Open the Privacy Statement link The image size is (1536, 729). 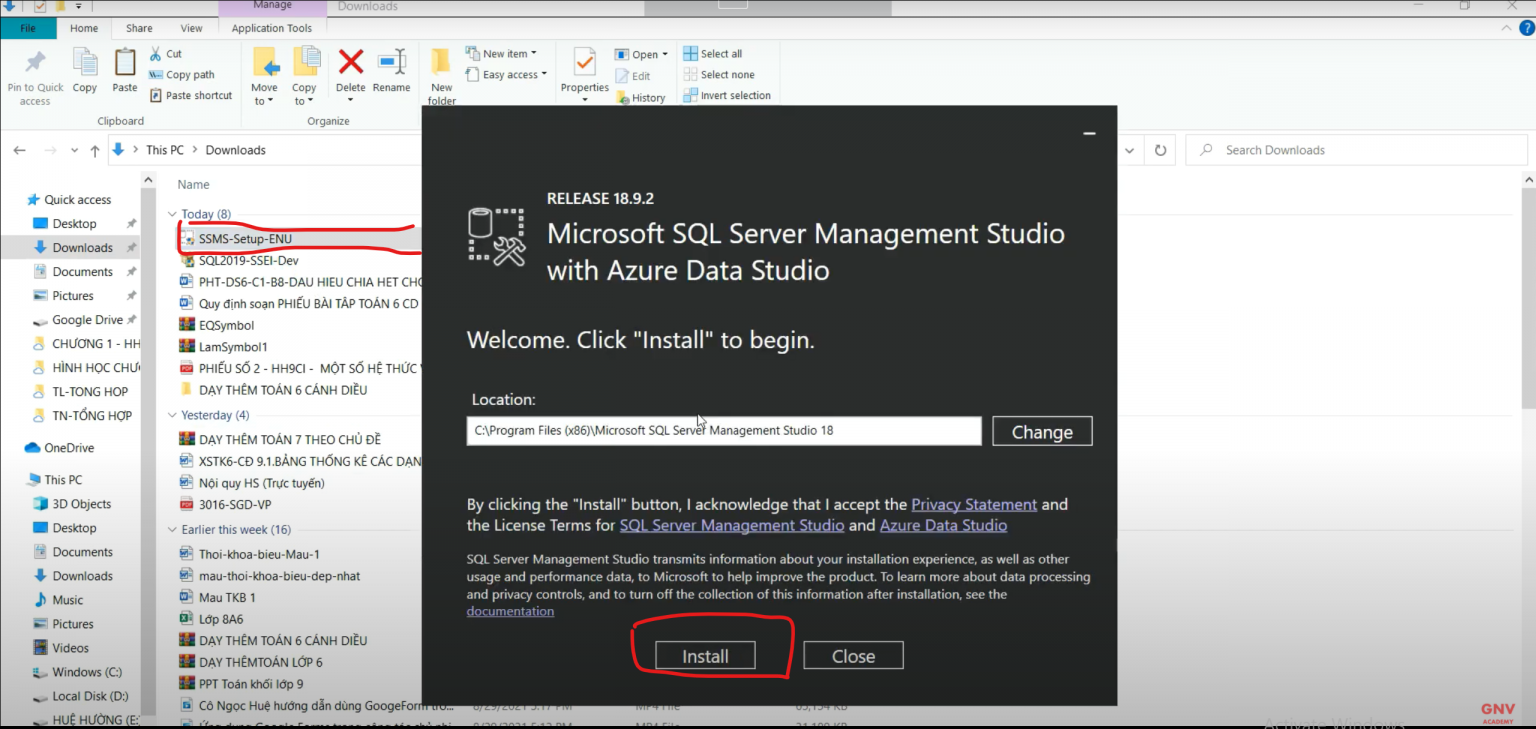click(973, 504)
